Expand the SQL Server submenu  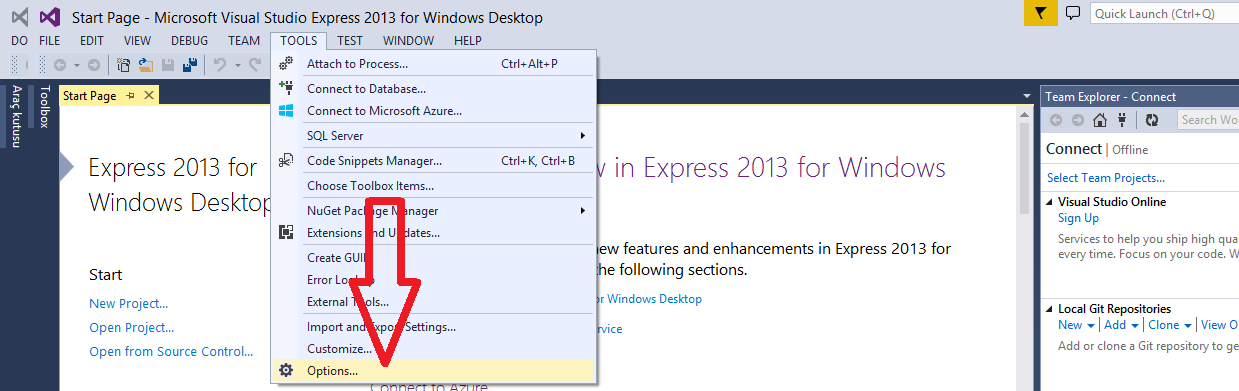coord(583,135)
